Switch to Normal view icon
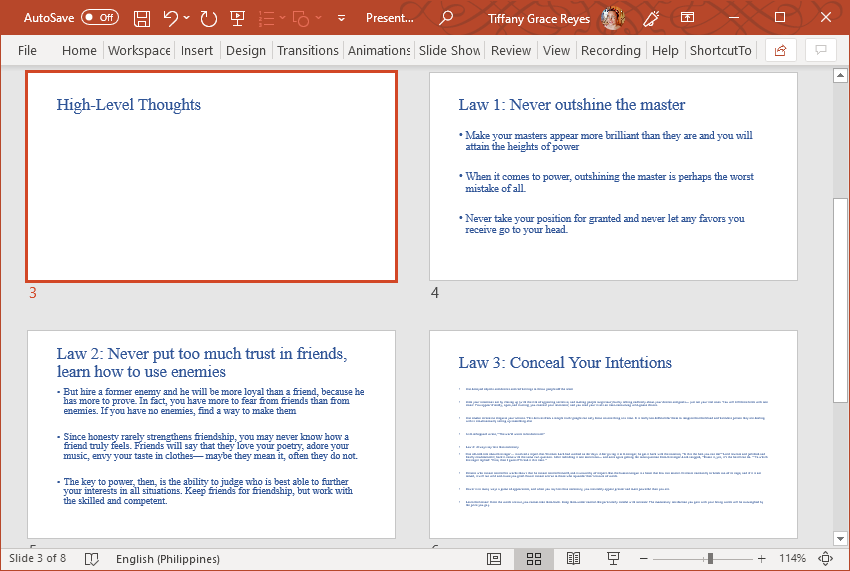Screen dimensions: 850x571 (x=494, y=558)
